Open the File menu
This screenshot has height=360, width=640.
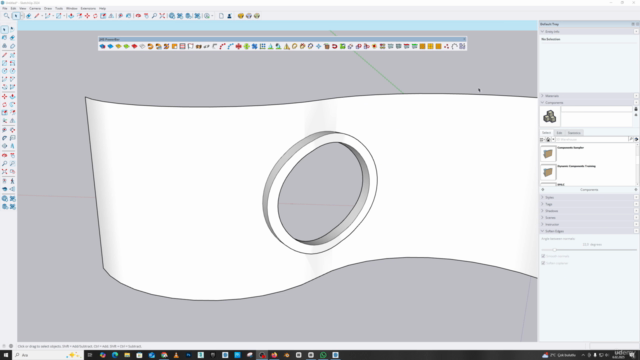(x=5, y=8)
